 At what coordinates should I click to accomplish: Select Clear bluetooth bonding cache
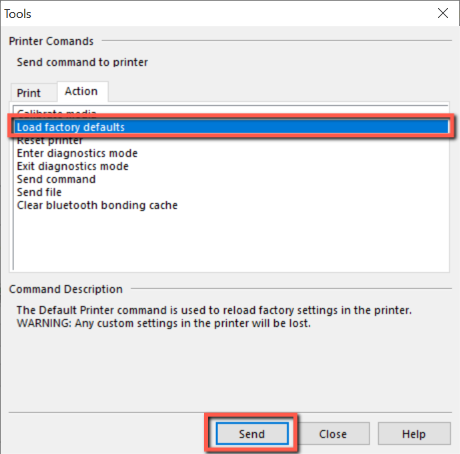click(x=97, y=205)
